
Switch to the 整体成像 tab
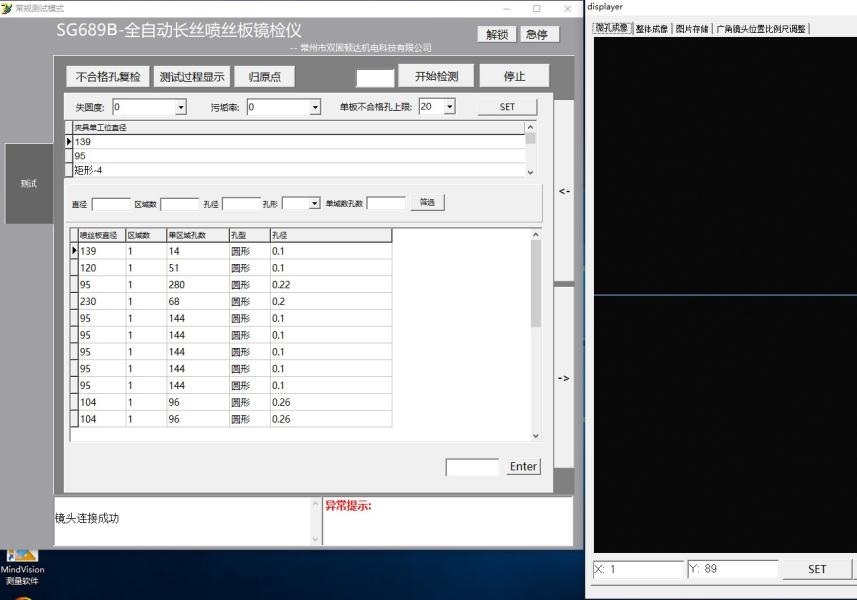coord(652,29)
